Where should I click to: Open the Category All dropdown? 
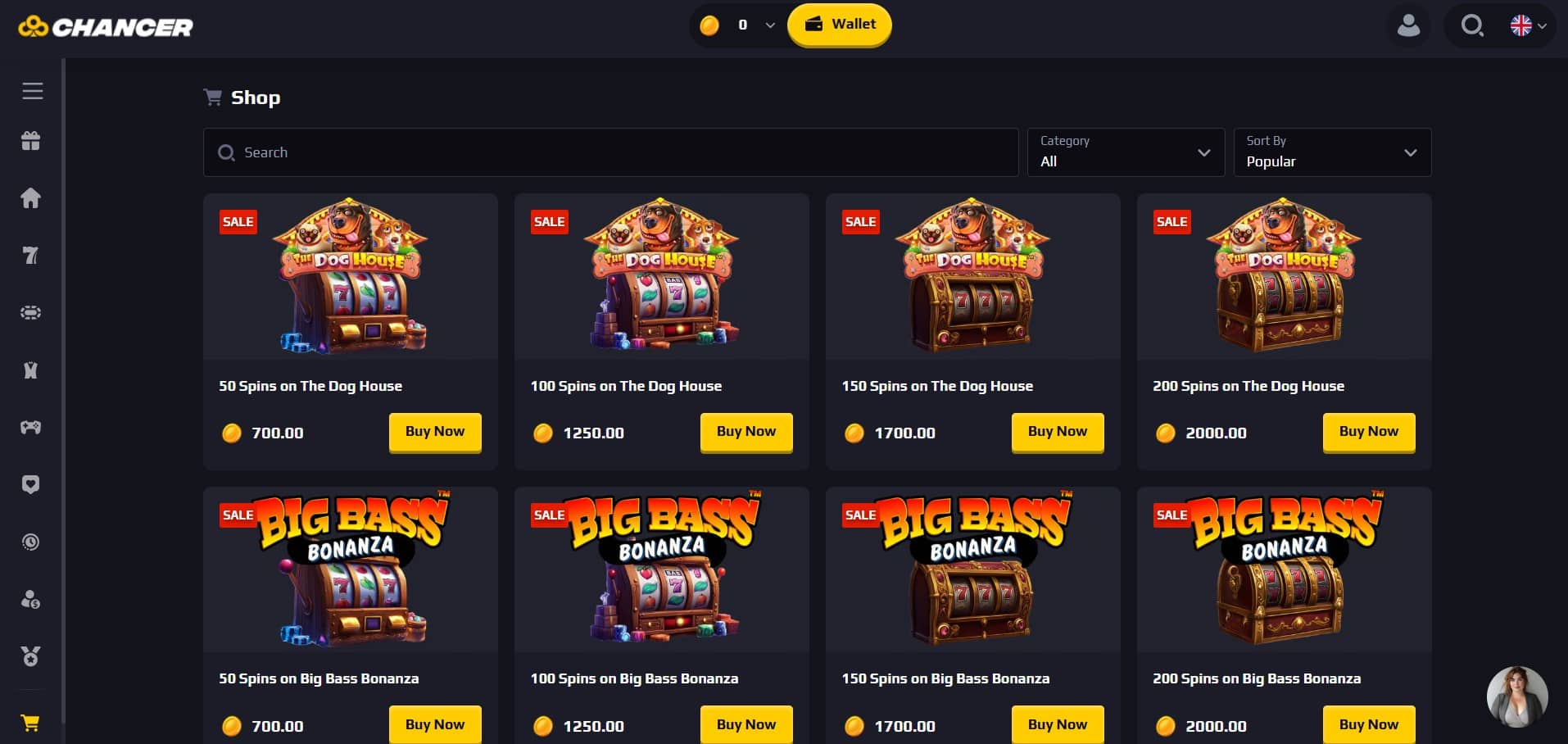(x=1126, y=152)
